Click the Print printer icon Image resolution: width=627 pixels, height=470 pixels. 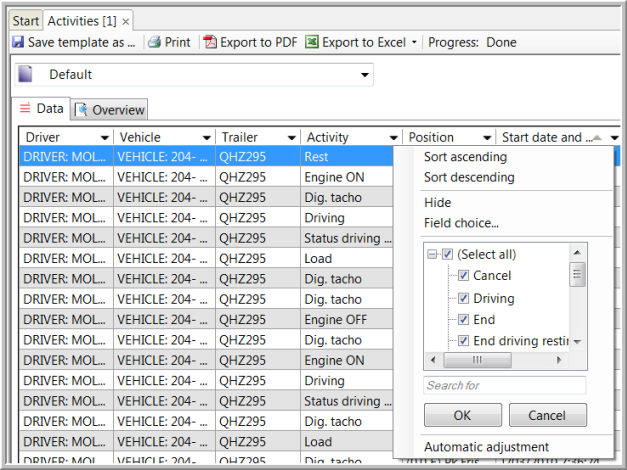pyautogui.click(x=153, y=43)
